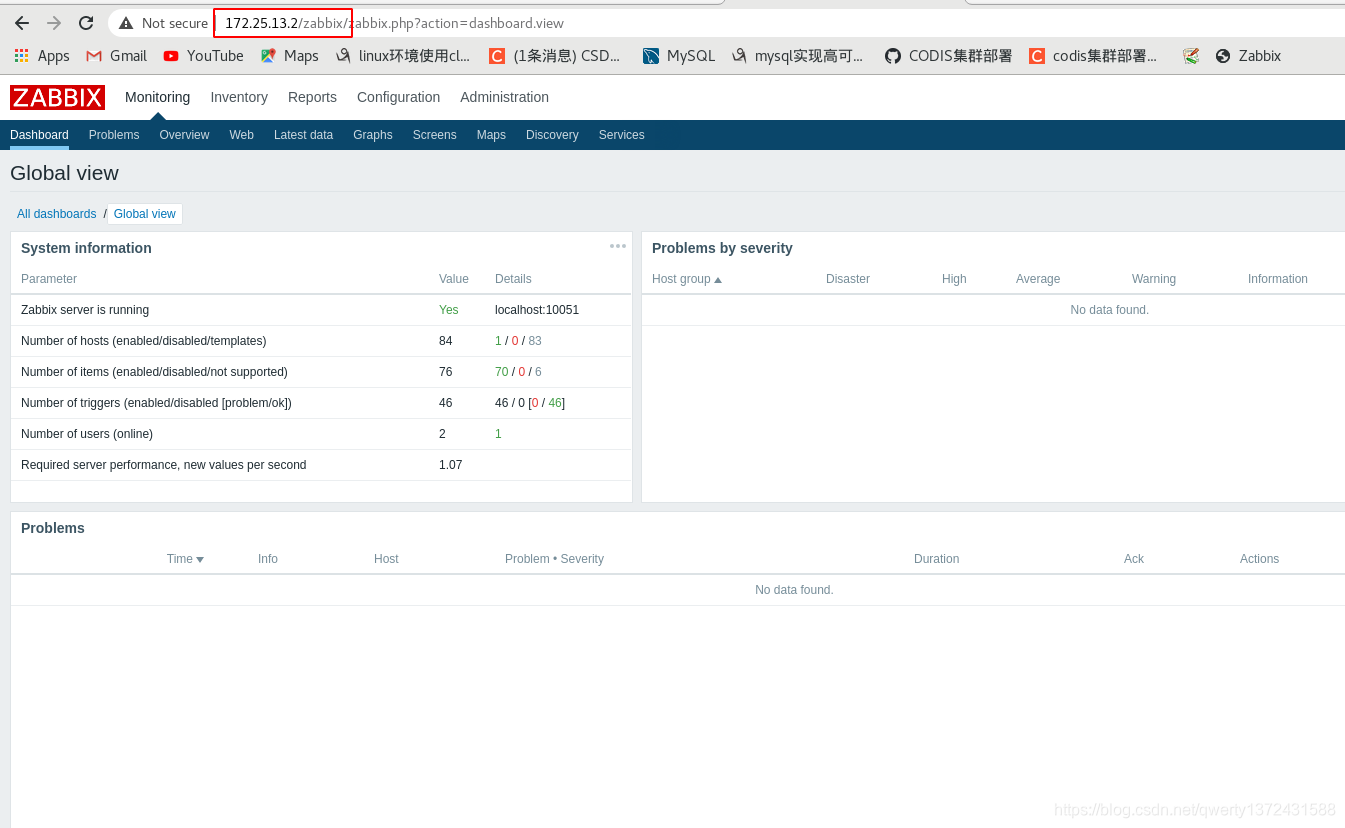
Task: Click the 'System information' widget title
Action: pyautogui.click(x=86, y=248)
